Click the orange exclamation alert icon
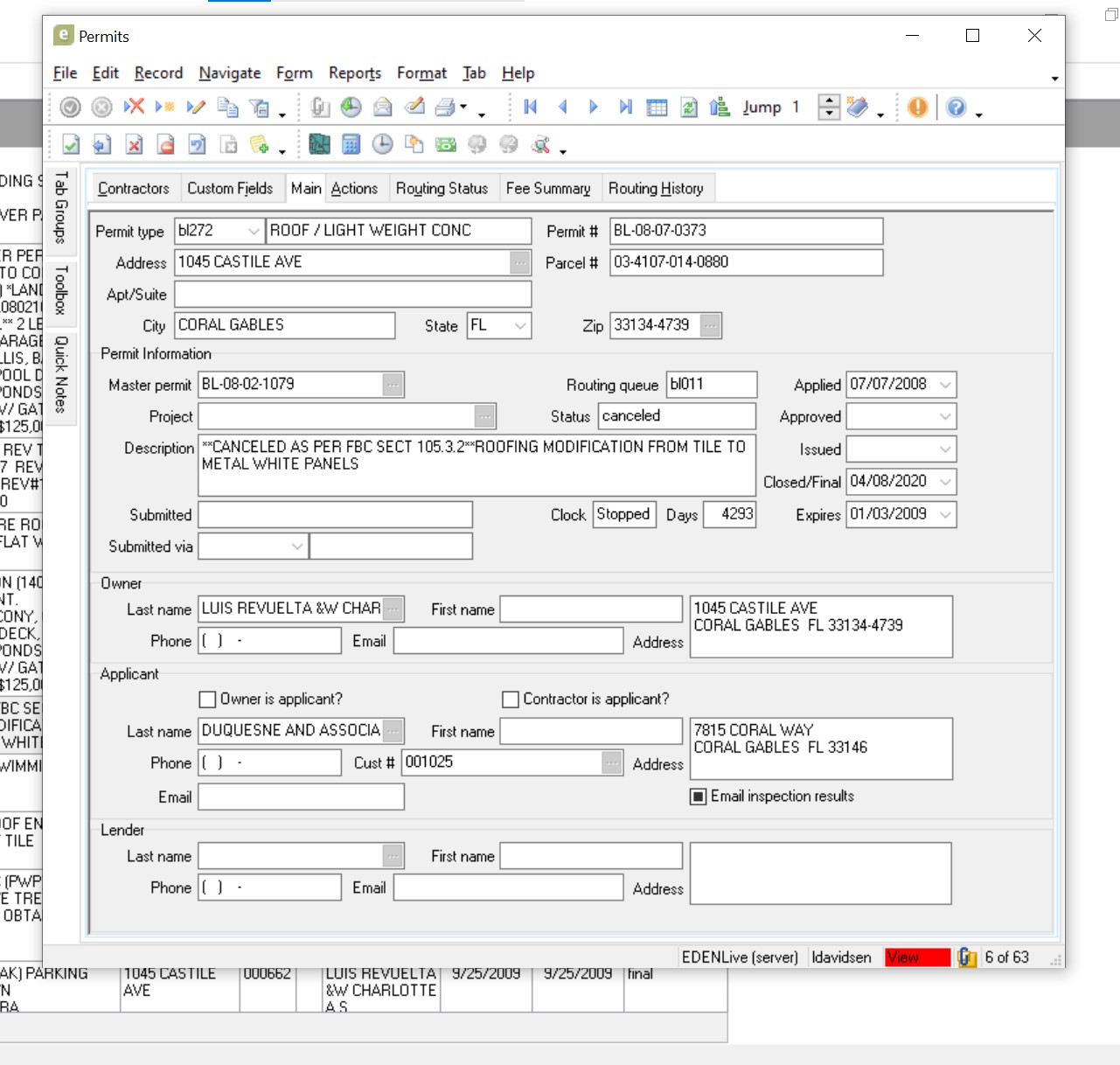Screen dimensions: 1120x1065 click(x=917, y=108)
